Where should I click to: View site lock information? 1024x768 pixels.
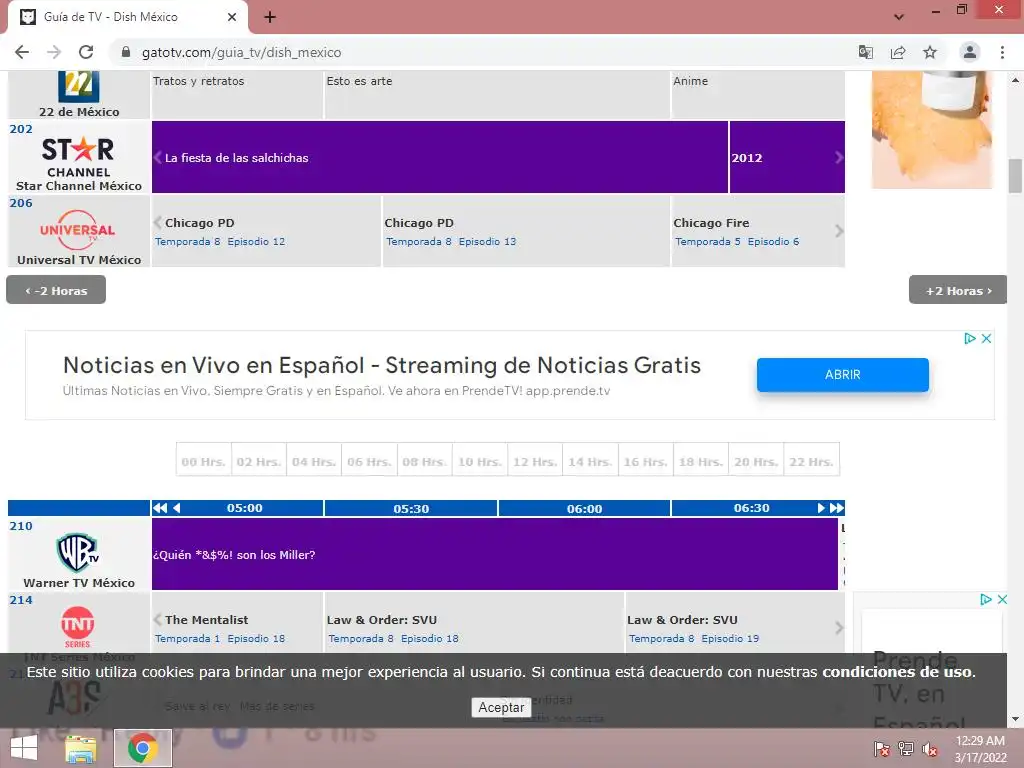126,52
